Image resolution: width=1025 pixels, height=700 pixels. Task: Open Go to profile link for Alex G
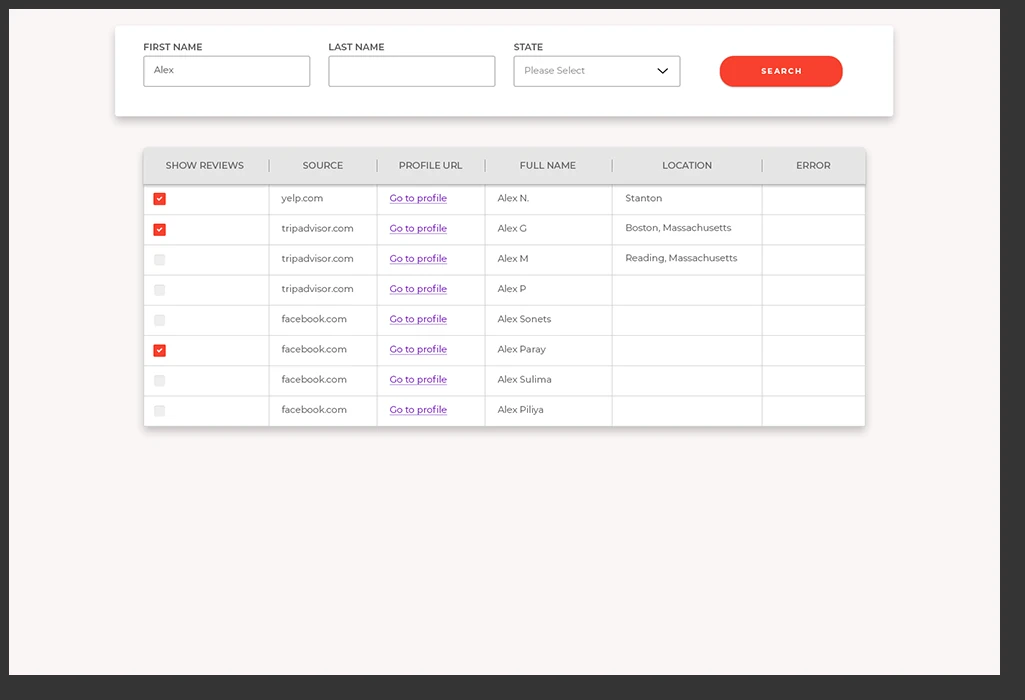[x=418, y=228]
